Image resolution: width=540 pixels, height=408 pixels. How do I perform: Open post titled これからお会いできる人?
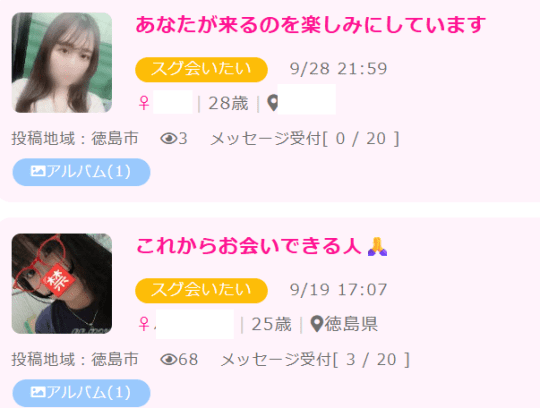(x=248, y=247)
